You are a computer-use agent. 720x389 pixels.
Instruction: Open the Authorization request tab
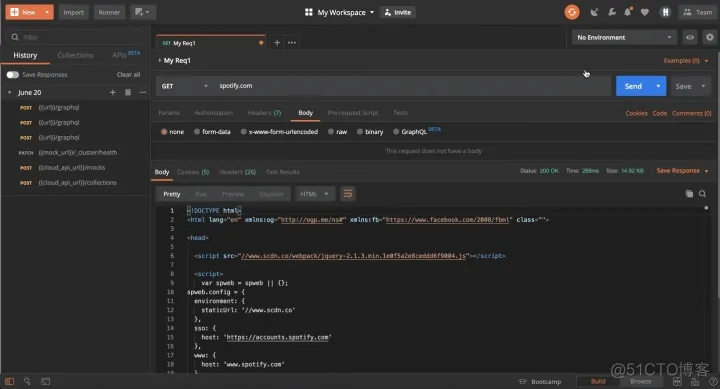(214, 113)
